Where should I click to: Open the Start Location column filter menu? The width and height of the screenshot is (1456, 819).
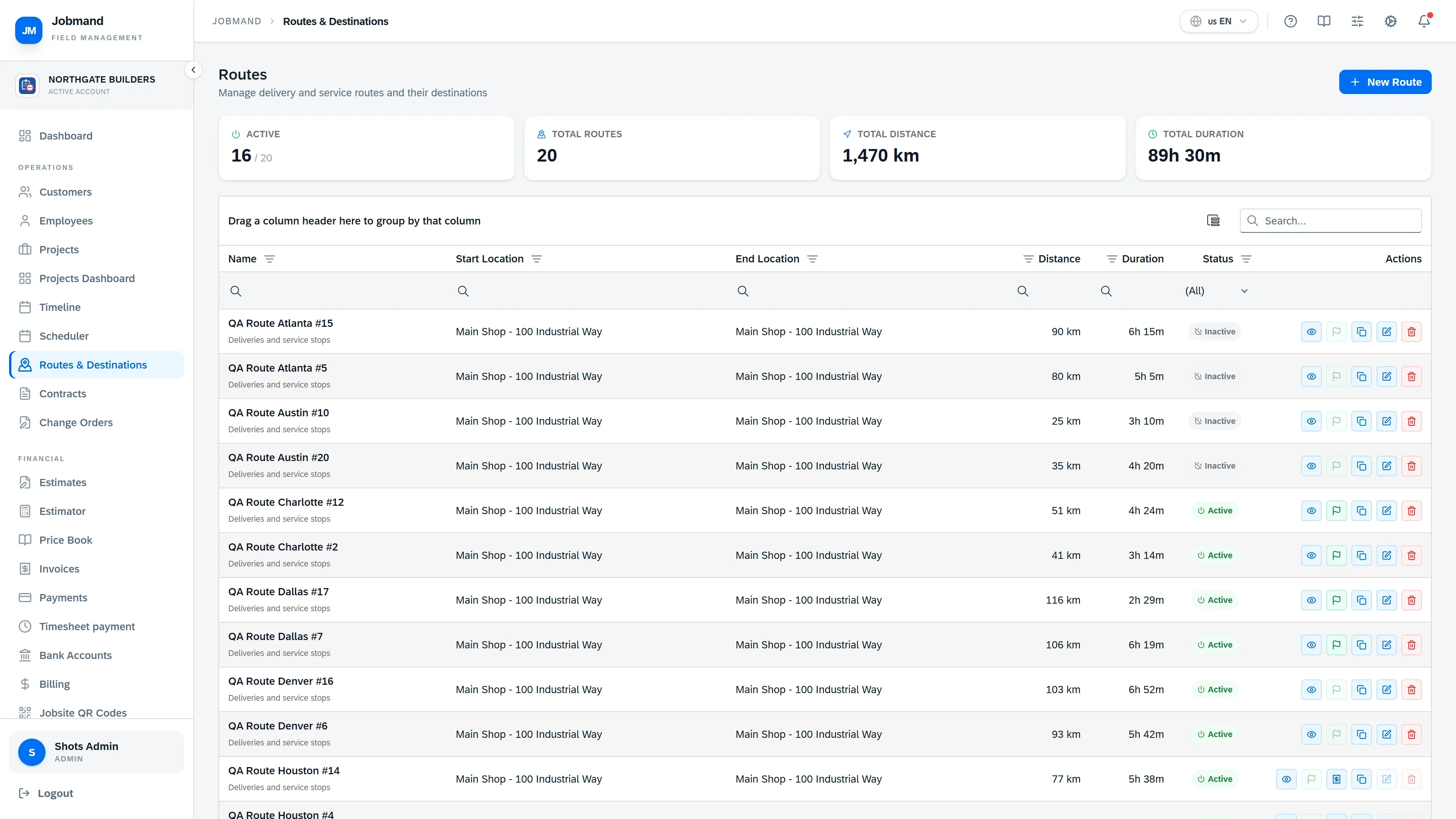(537, 259)
